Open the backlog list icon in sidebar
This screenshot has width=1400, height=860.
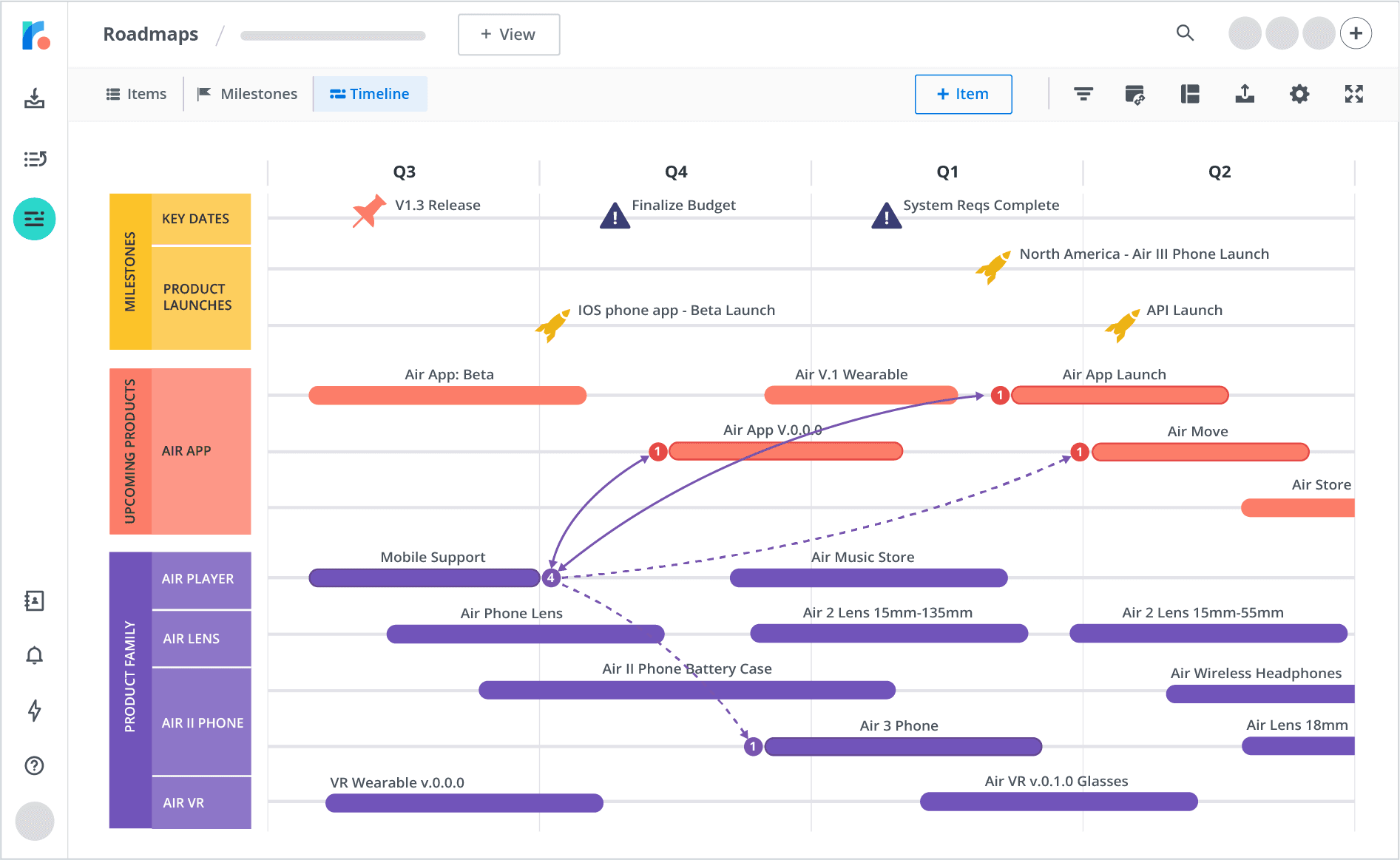[34, 159]
